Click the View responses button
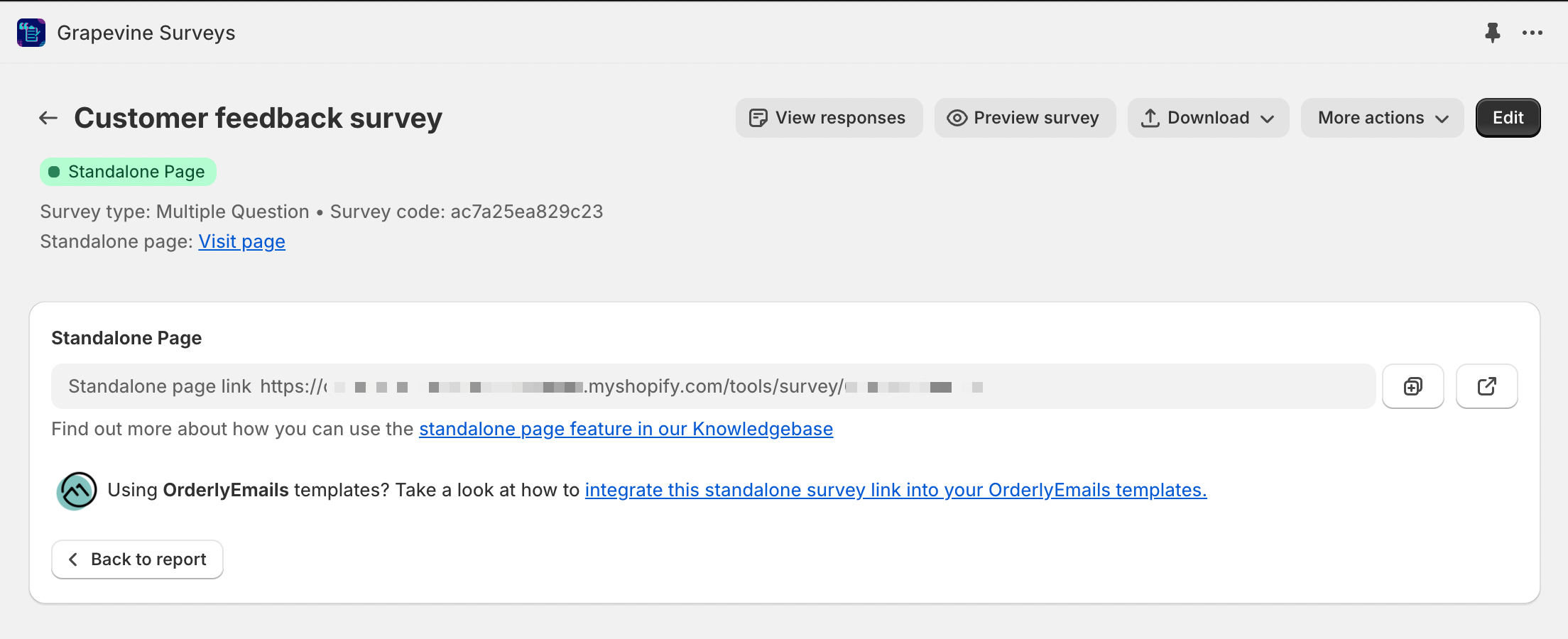1568x639 pixels. 829,118
